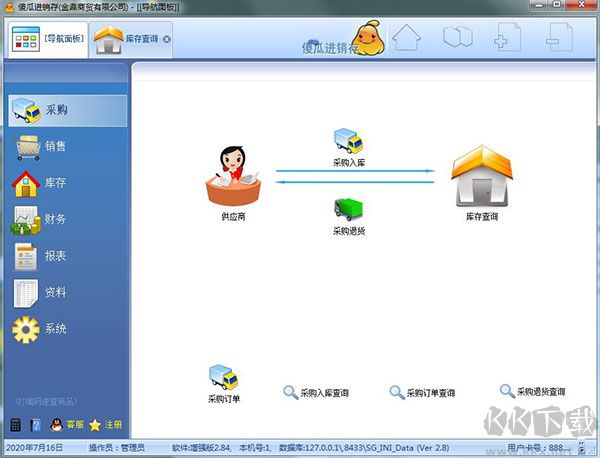Open the 供应商 supplier icon
This screenshot has height=458, width=600.
click(232, 177)
